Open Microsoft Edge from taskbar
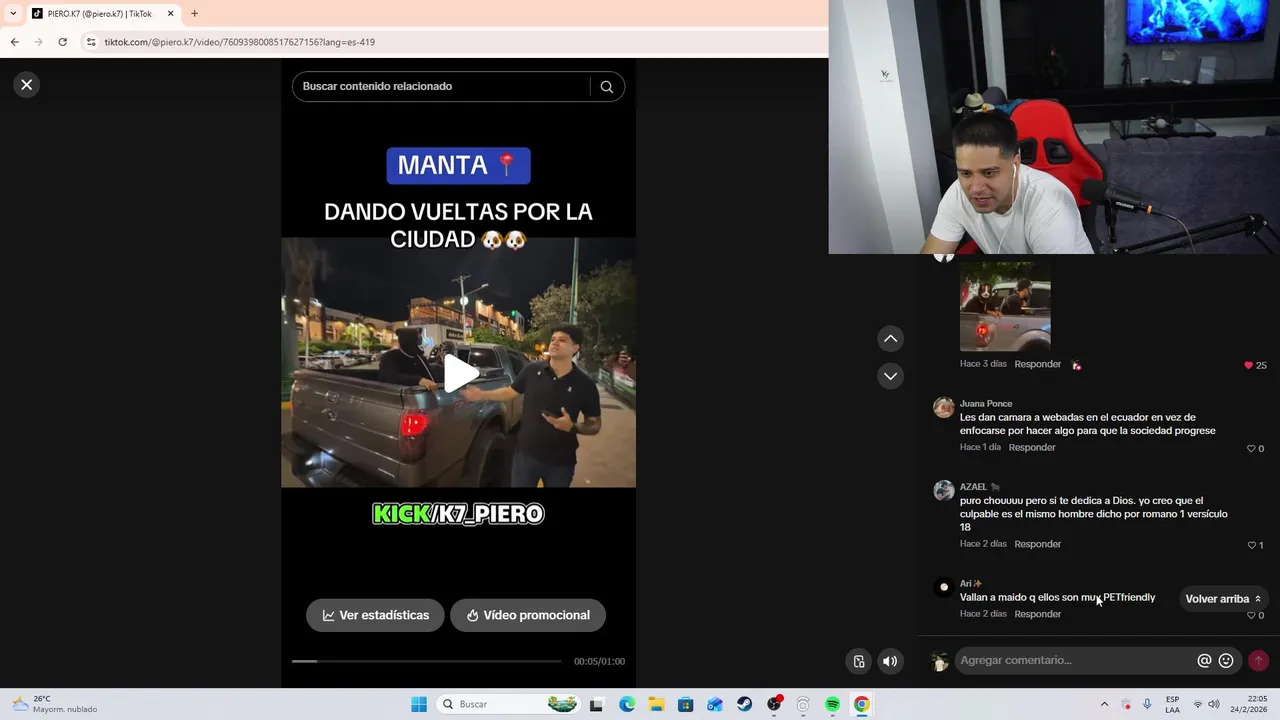 tap(627, 704)
